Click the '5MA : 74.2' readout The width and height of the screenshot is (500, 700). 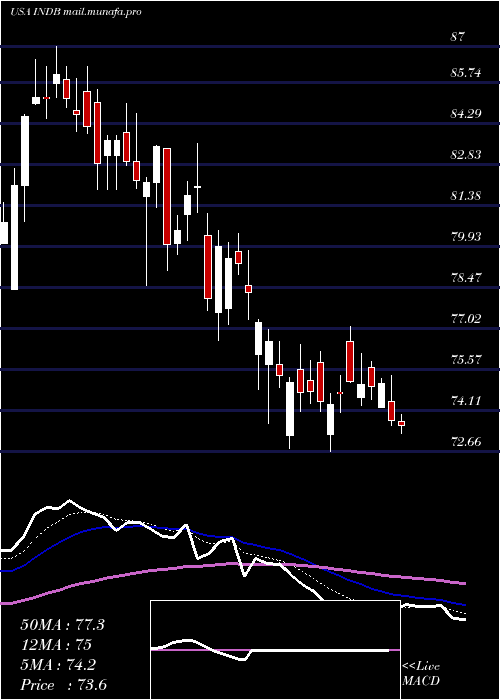(58, 665)
